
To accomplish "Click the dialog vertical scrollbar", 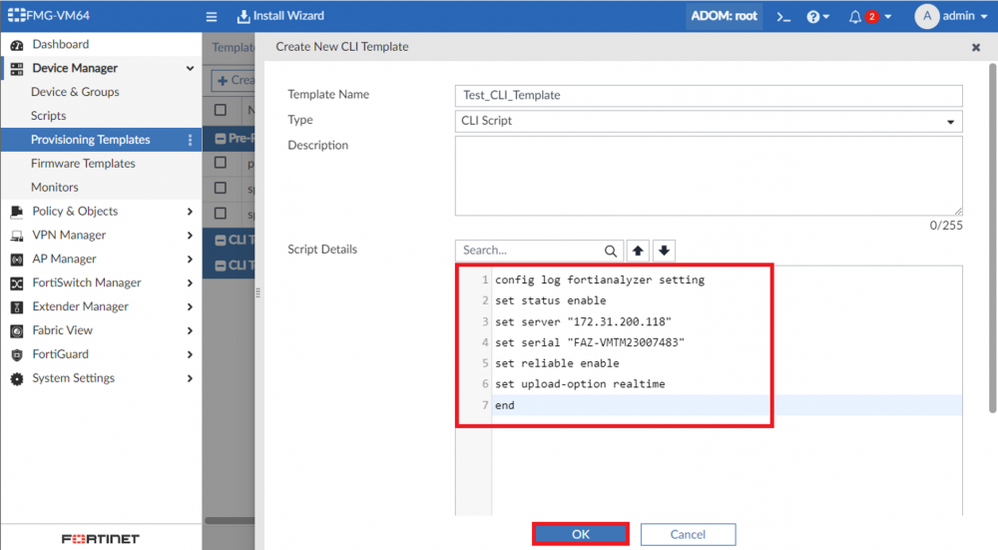I will point(993,237).
